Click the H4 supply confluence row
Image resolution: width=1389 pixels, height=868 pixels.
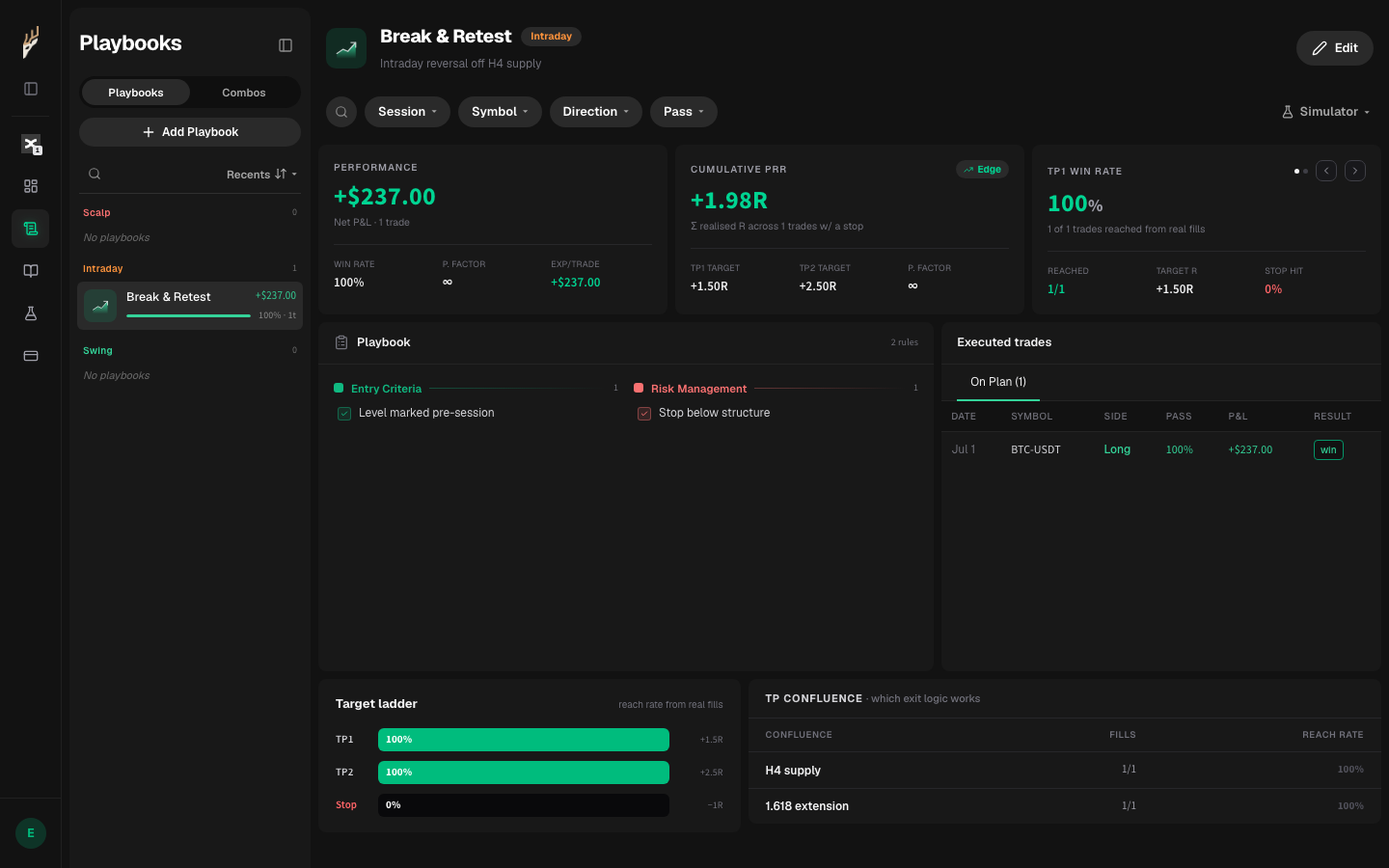[1065, 771]
